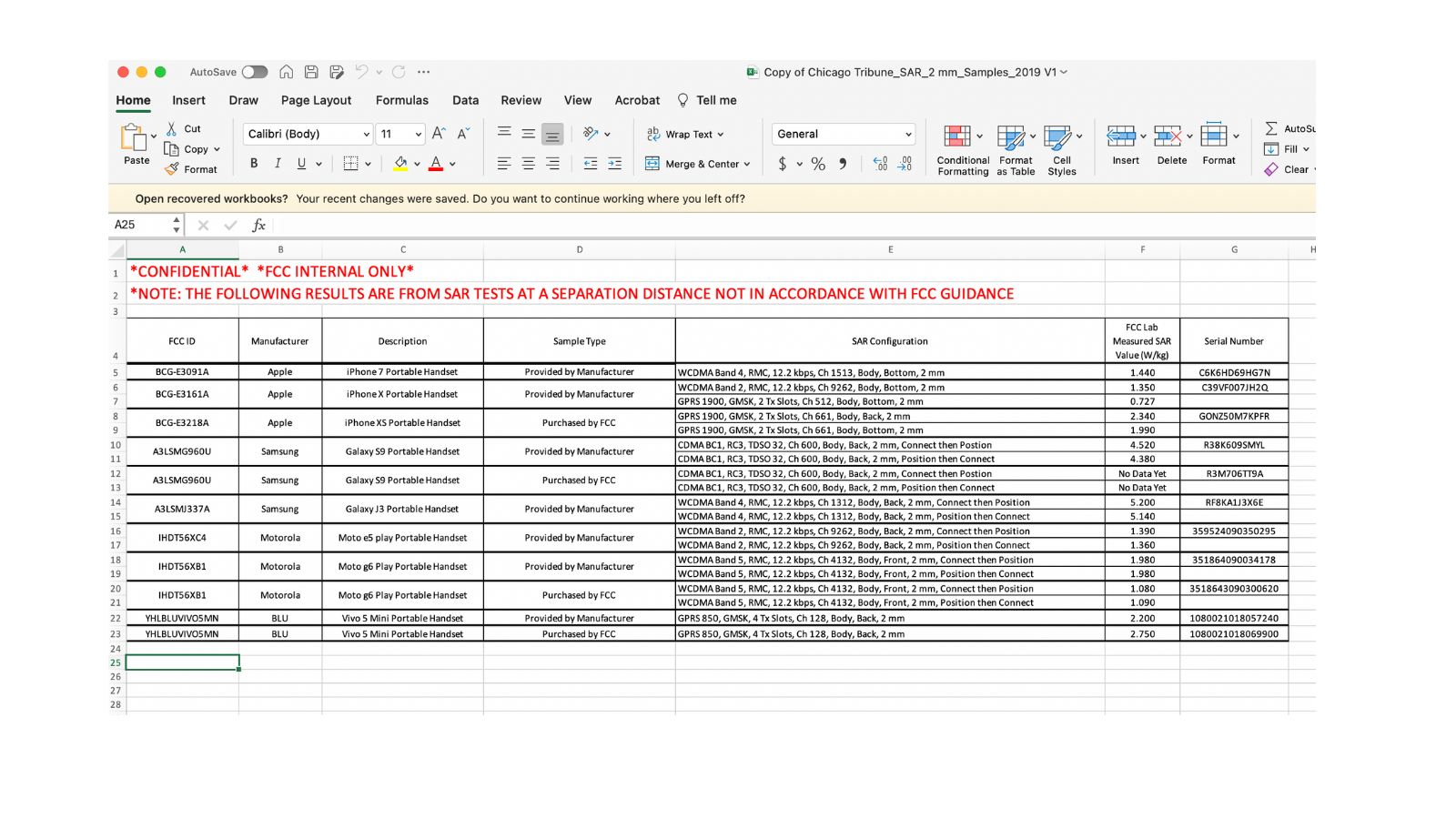Click the Save icon in title bar
This screenshot has width=1456, height=819.
pos(311,72)
